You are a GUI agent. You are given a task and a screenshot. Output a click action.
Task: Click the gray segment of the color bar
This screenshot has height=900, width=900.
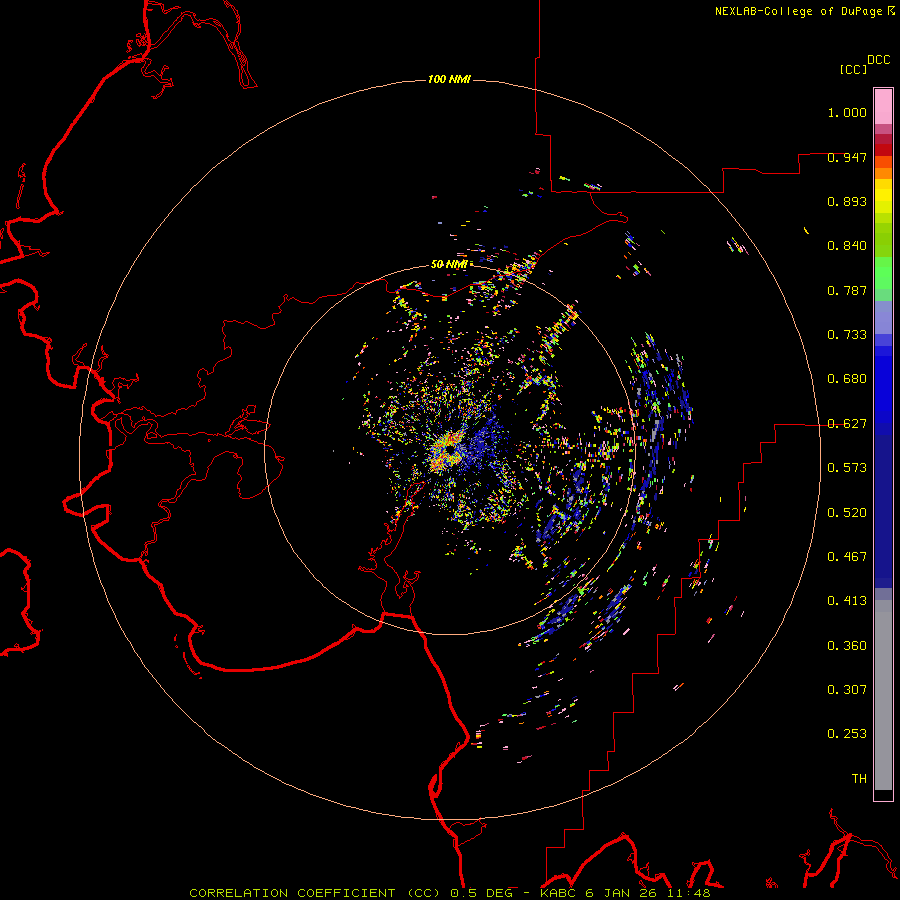pos(883,695)
